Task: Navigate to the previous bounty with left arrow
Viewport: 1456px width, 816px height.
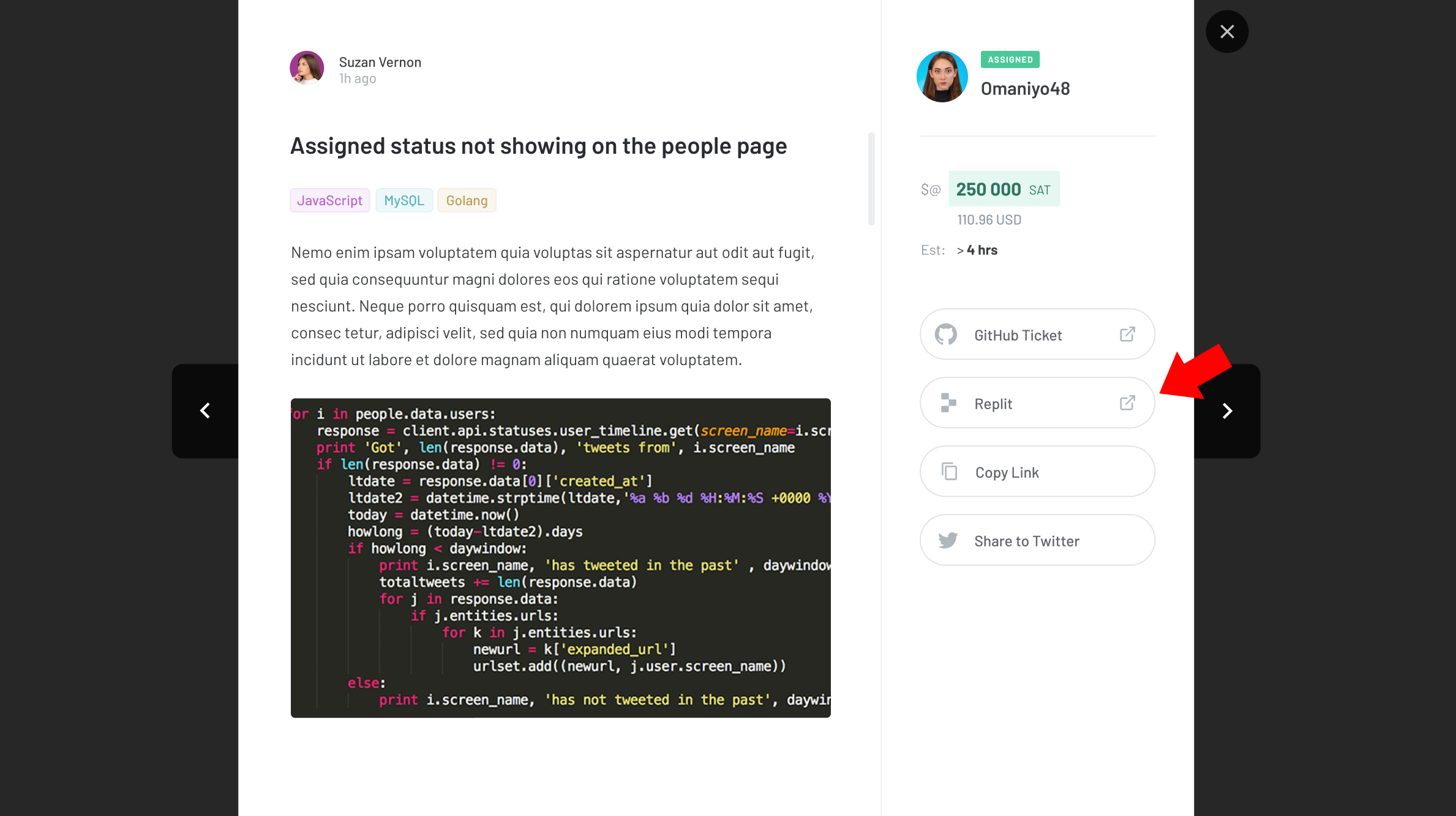Action: coord(205,410)
